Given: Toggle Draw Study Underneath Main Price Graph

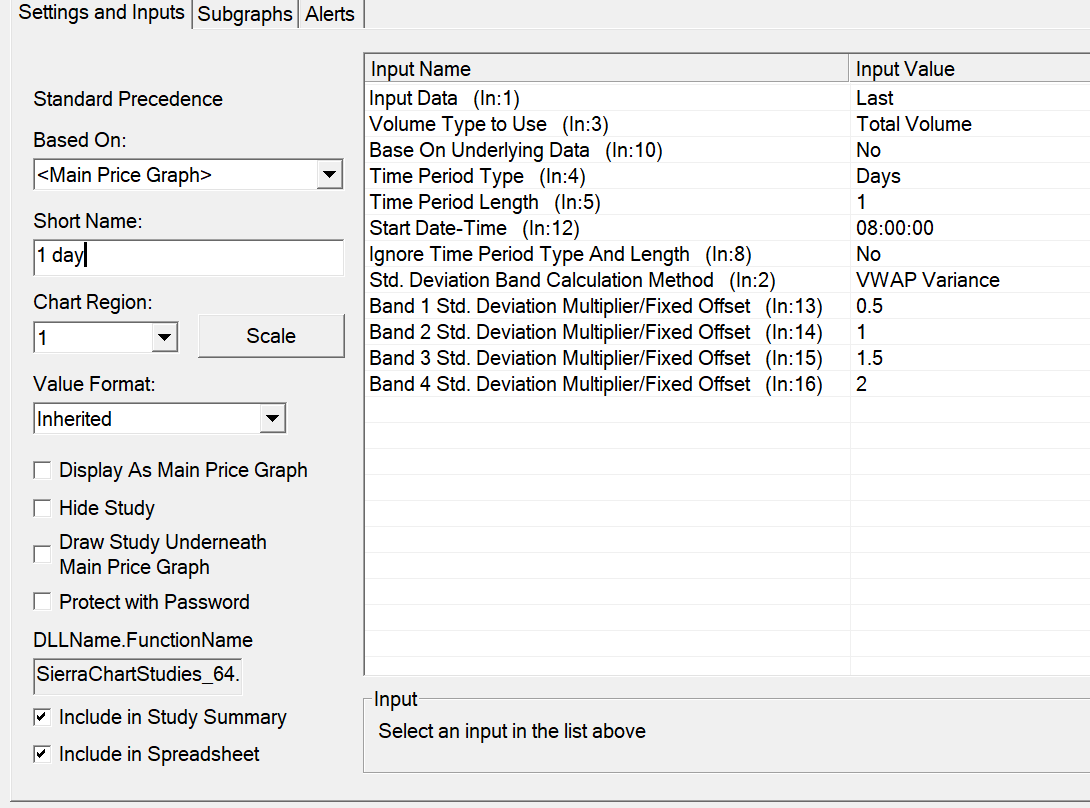Looking at the screenshot, I should coord(42,554).
